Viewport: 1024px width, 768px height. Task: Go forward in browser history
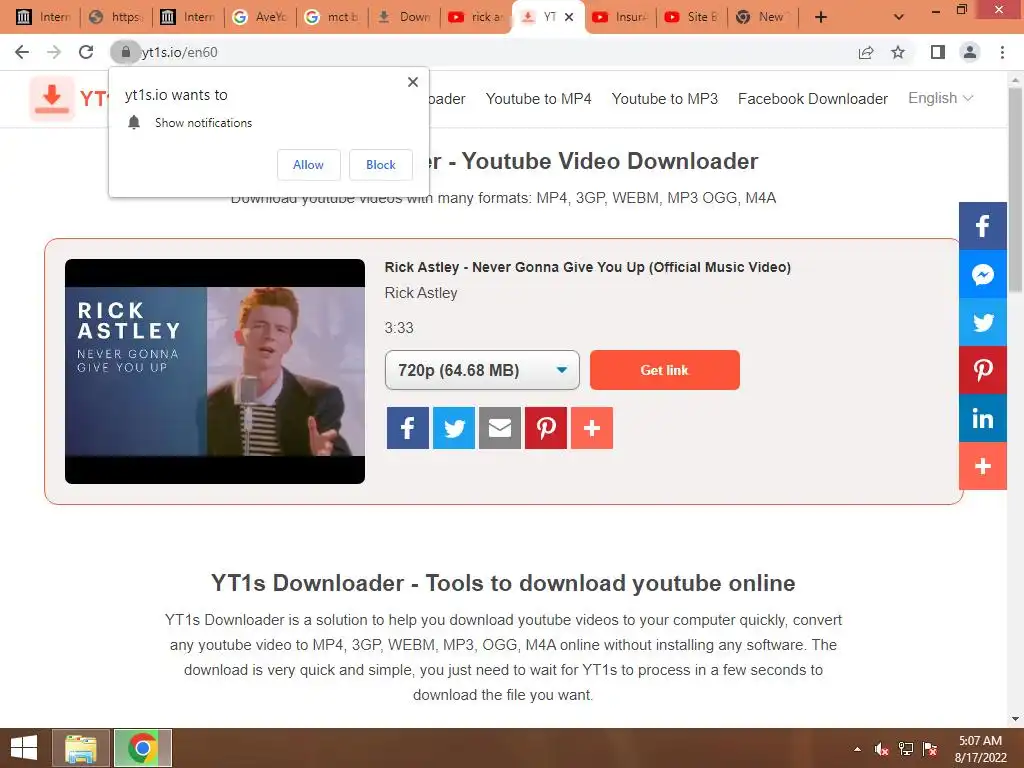click(54, 52)
